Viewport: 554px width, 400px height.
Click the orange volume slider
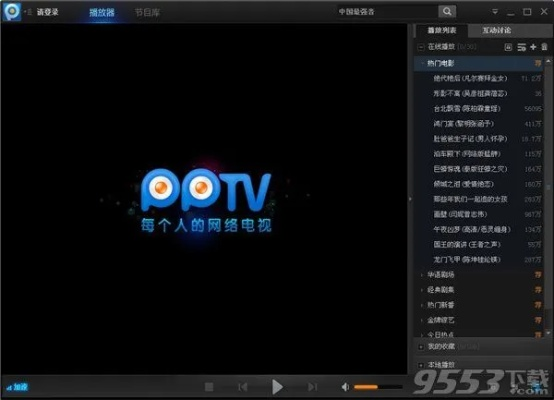(x=378, y=387)
